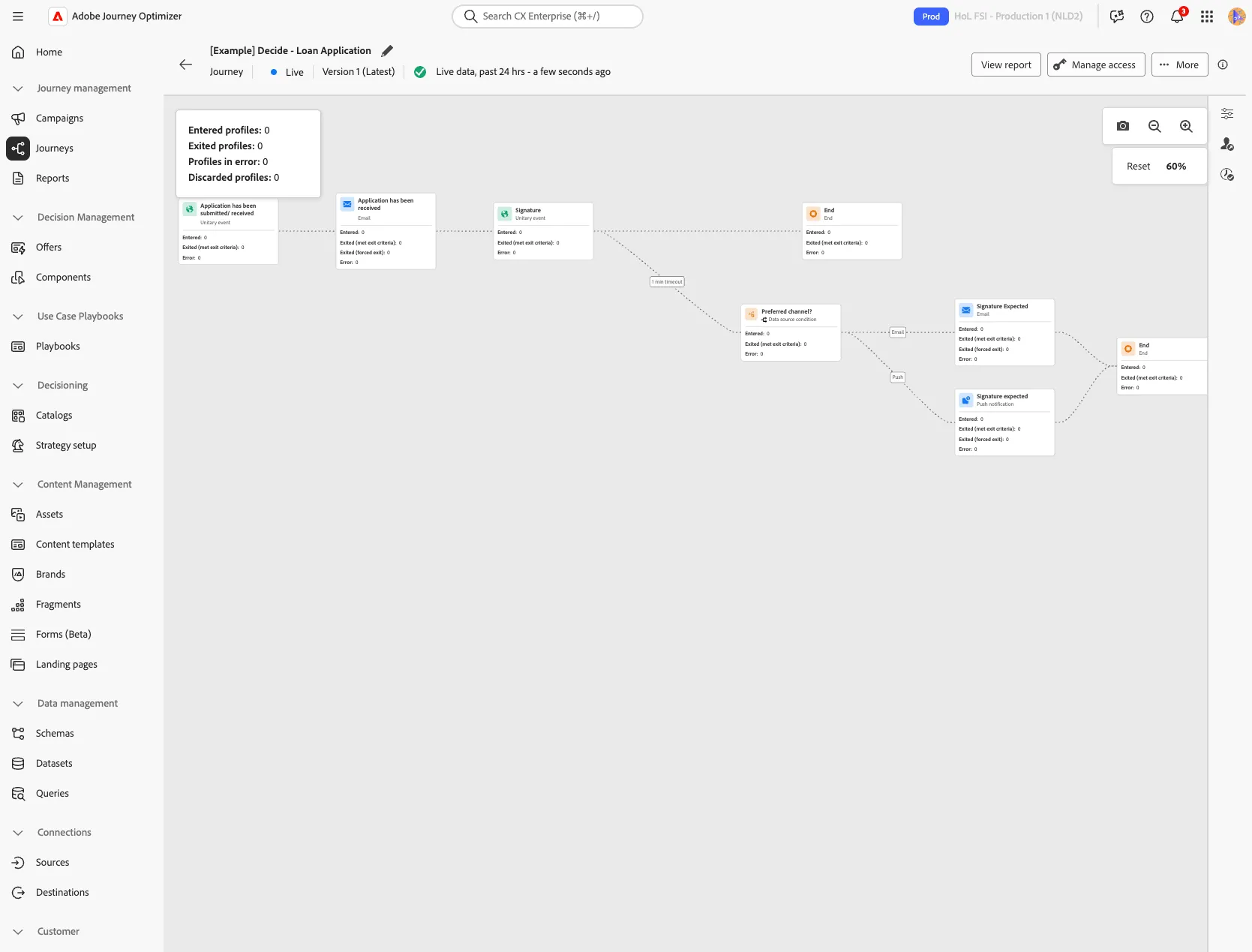Collapse the Journey management section
The image size is (1252, 952).
tap(18, 89)
